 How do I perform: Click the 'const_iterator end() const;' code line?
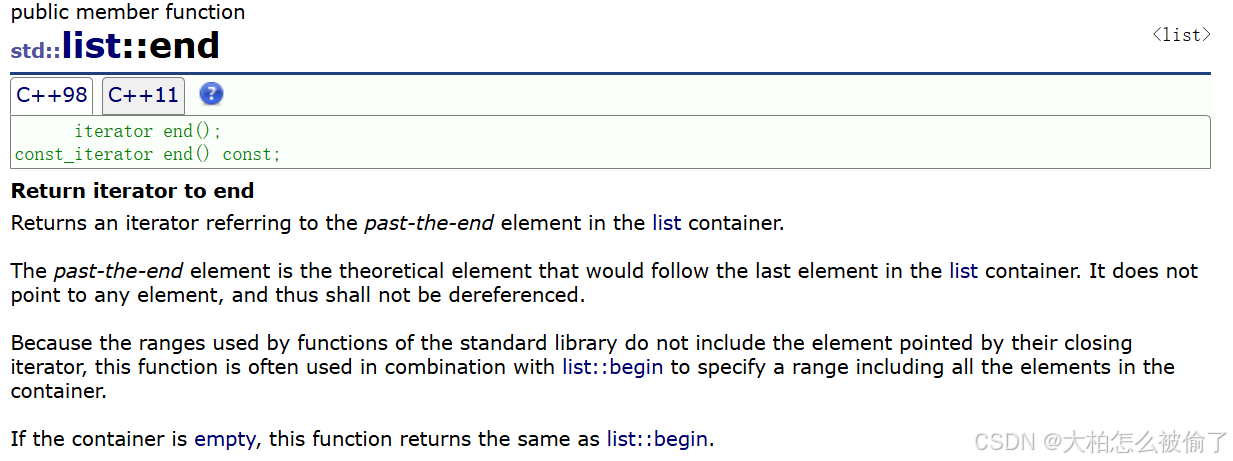pos(147,154)
